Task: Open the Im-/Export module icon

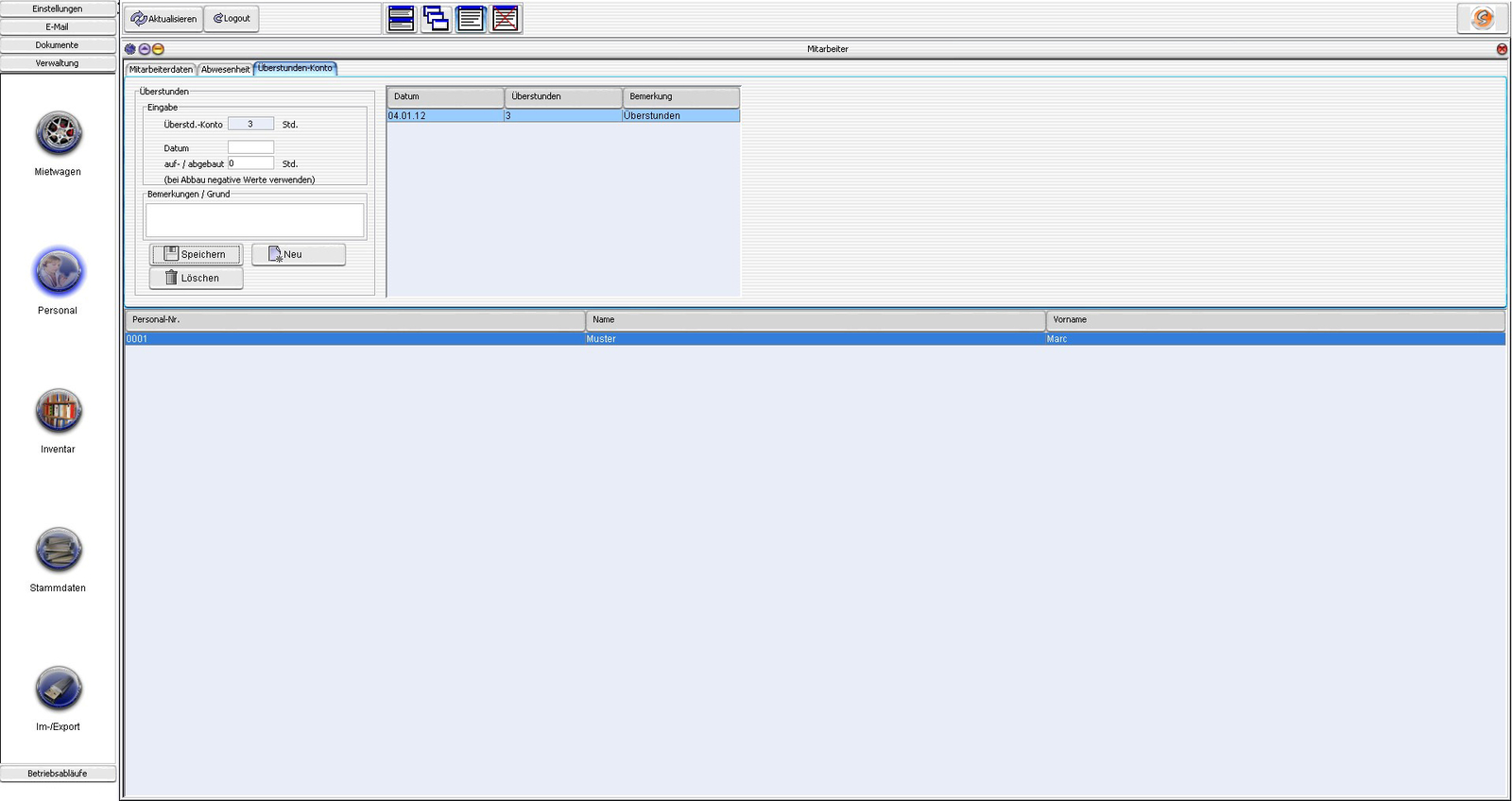Action: (x=59, y=689)
